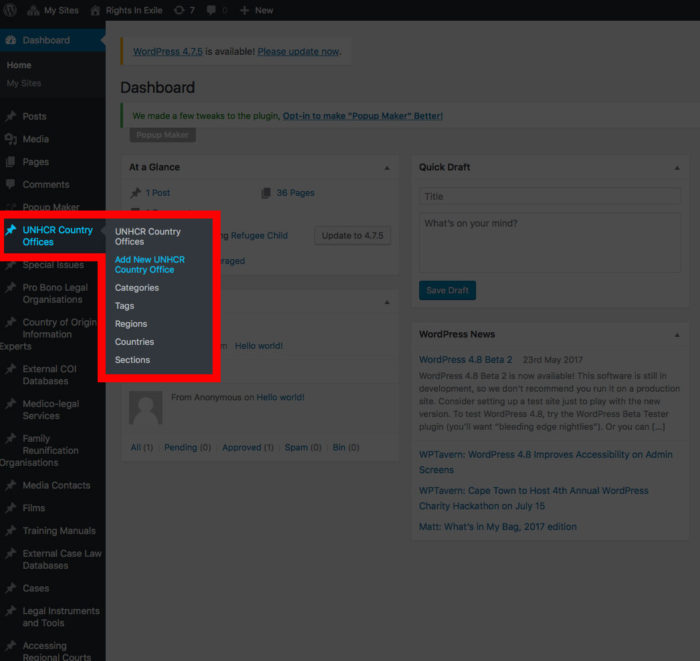This screenshot has width=700, height=661.
Task: Filter comments by Spam (0)
Action: (303, 447)
